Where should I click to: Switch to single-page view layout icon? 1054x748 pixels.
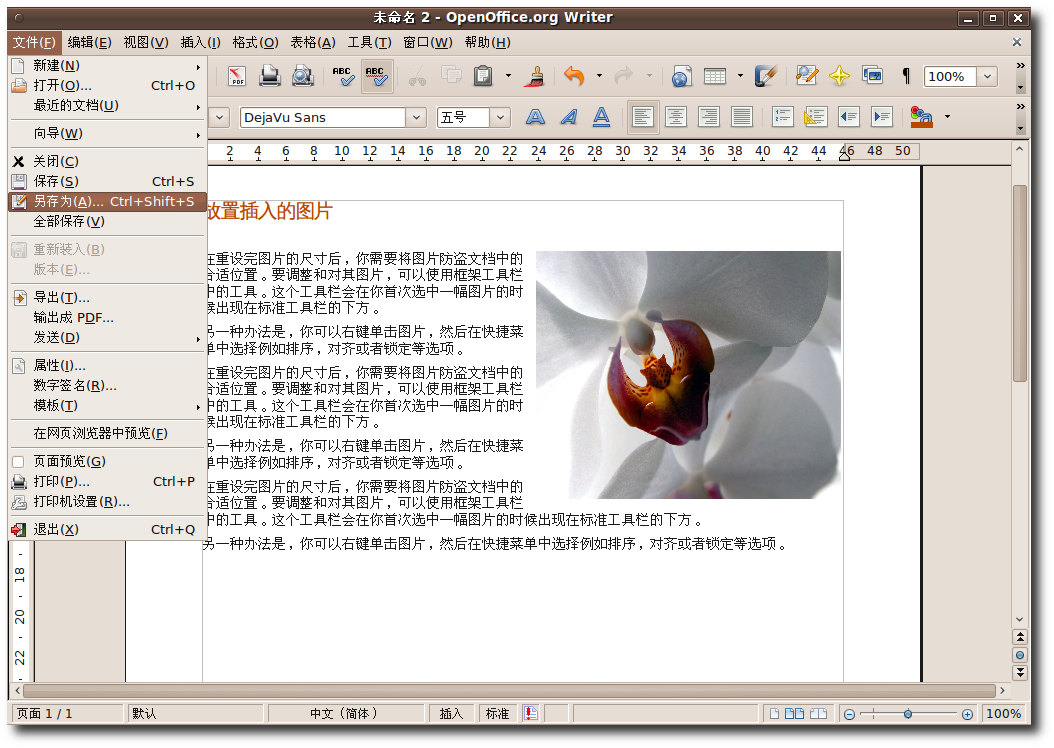(774, 714)
